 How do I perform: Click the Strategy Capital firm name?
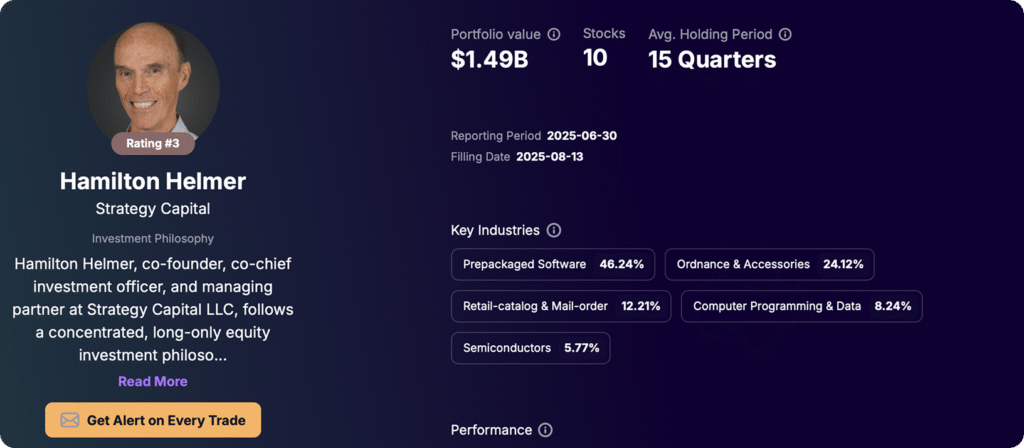coord(153,209)
